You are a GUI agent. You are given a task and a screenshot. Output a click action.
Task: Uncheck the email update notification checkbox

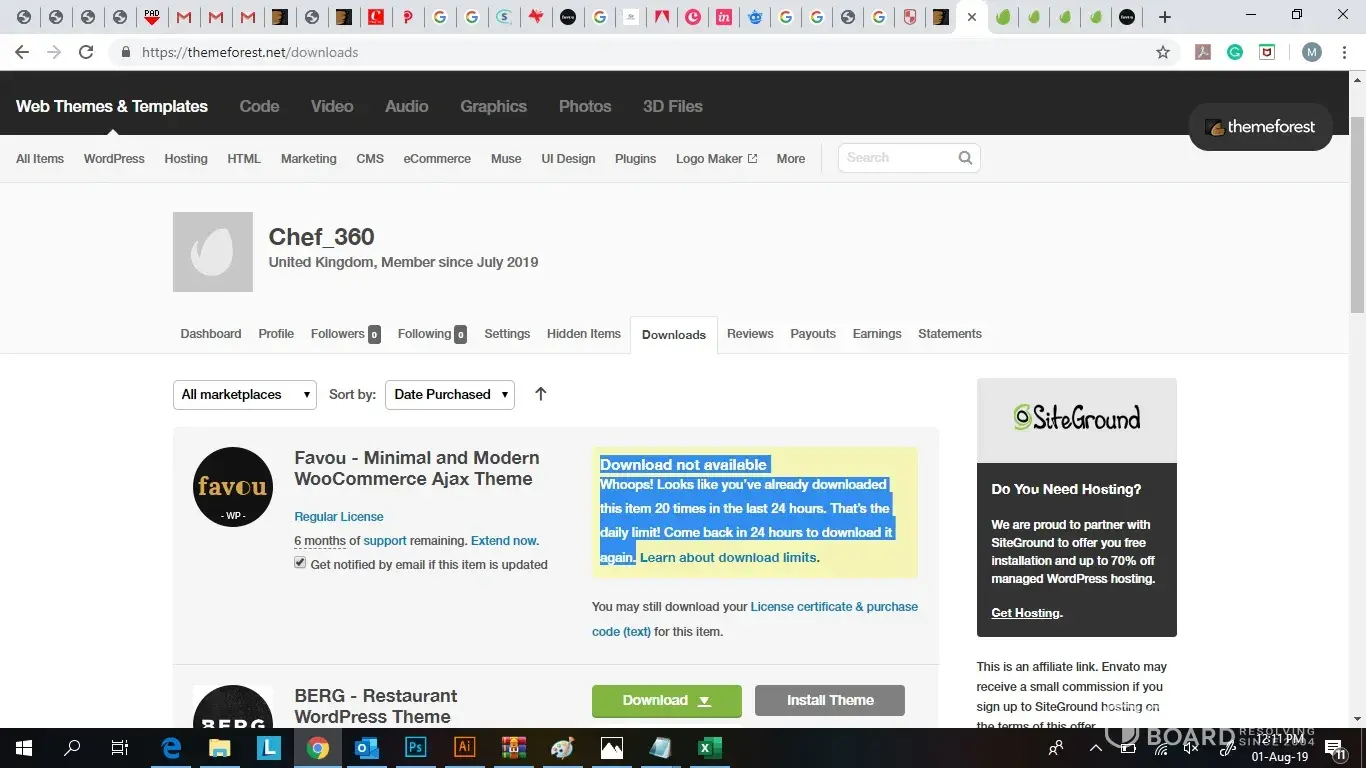pyautogui.click(x=300, y=563)
